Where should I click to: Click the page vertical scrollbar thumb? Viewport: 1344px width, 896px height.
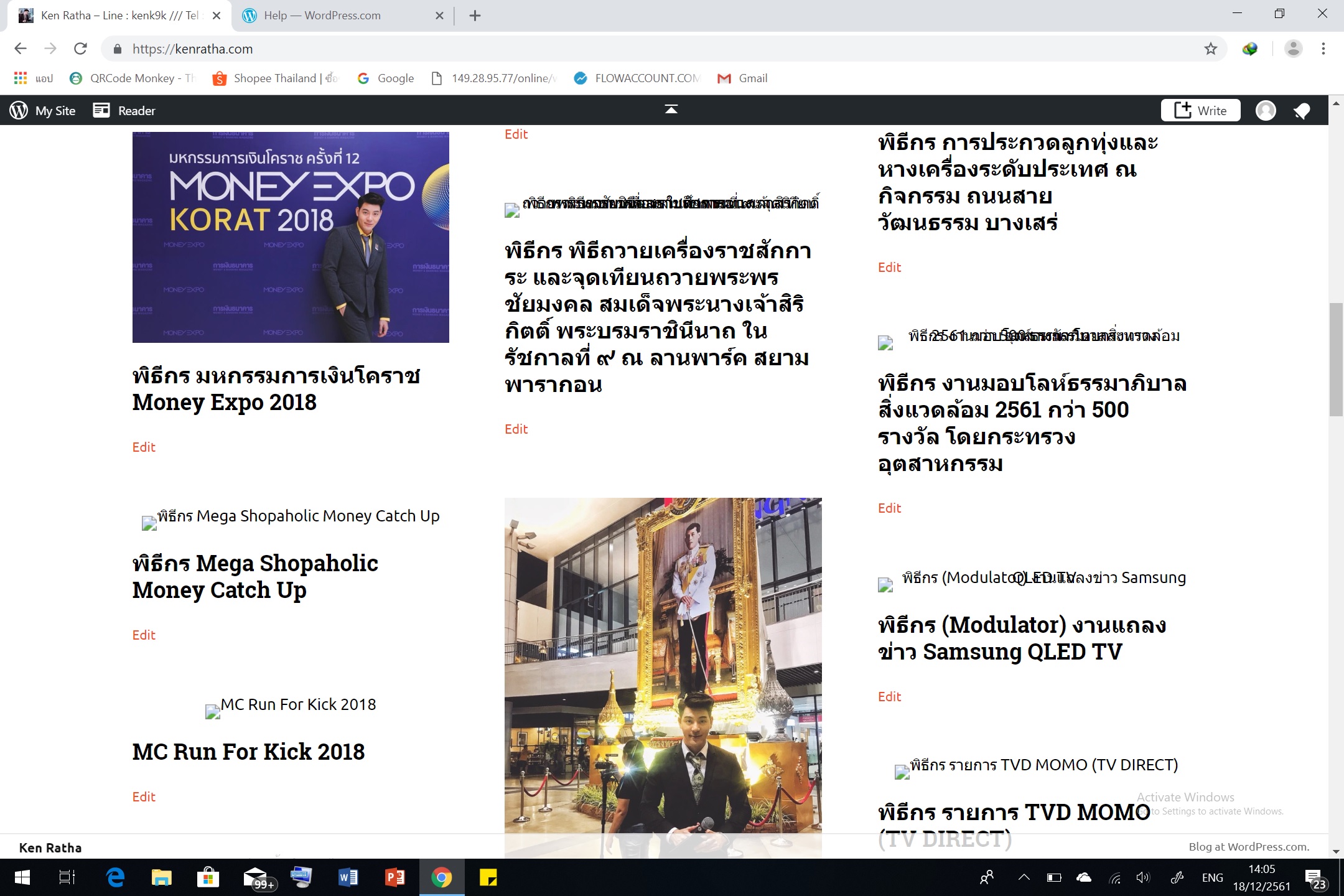point(1335,359)
